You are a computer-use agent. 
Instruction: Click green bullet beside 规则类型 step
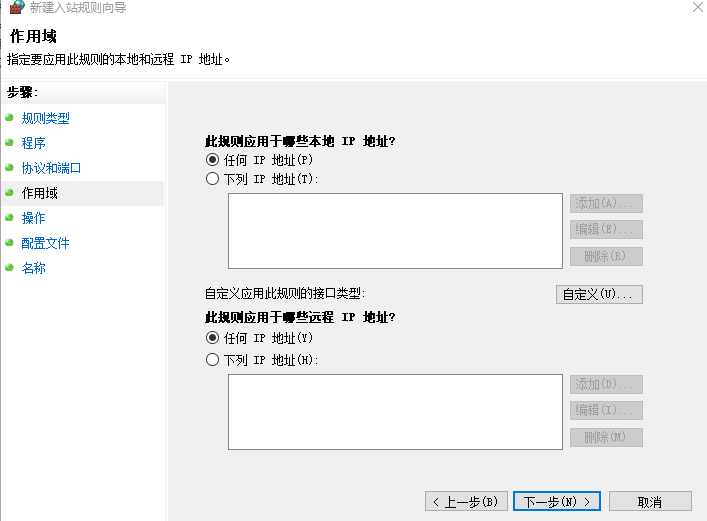pos(9,118)
